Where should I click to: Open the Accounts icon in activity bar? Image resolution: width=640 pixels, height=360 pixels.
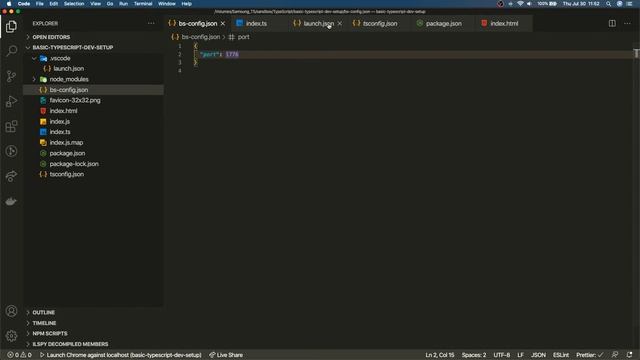11,311
